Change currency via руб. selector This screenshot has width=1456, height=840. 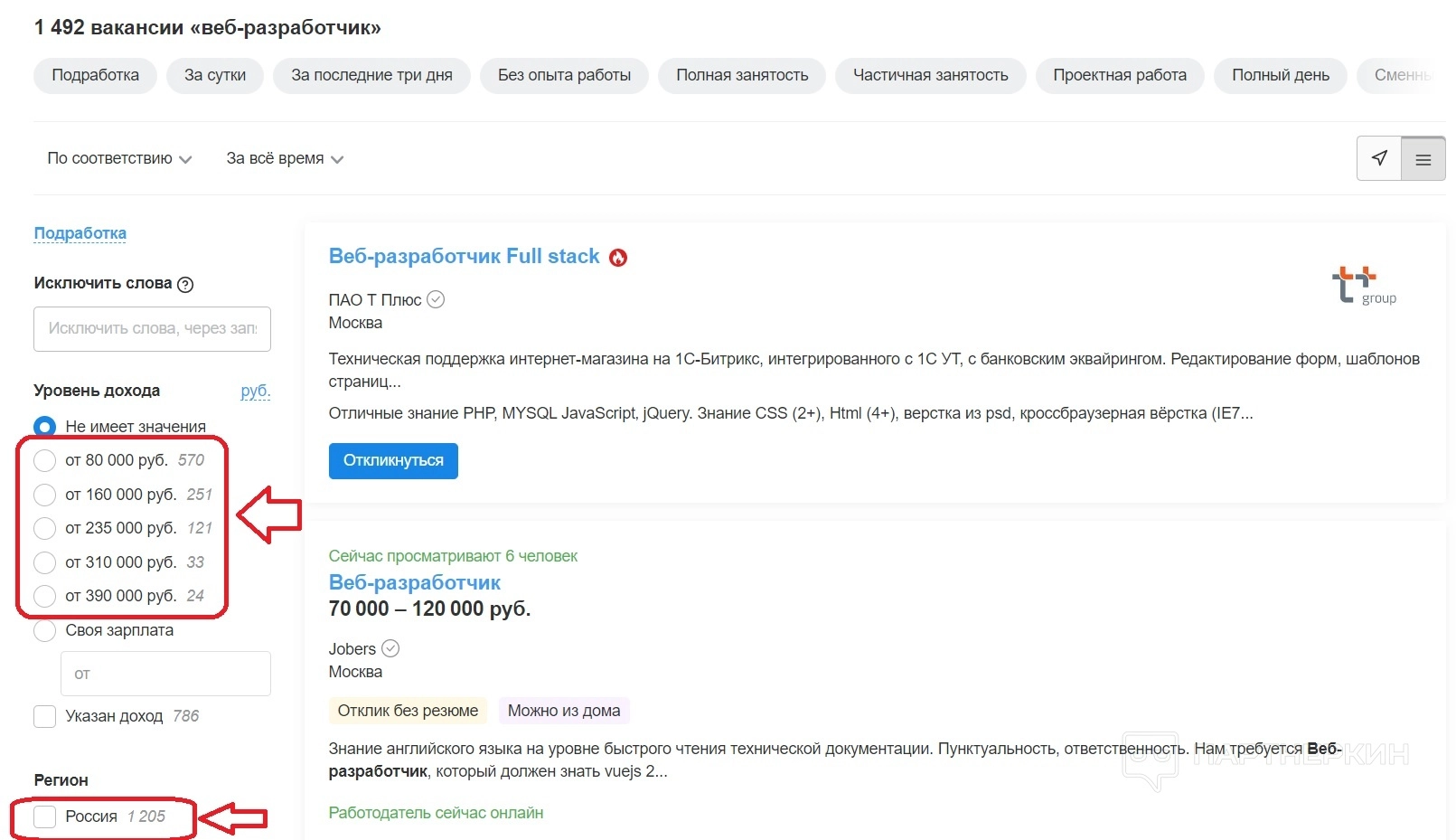255,391
